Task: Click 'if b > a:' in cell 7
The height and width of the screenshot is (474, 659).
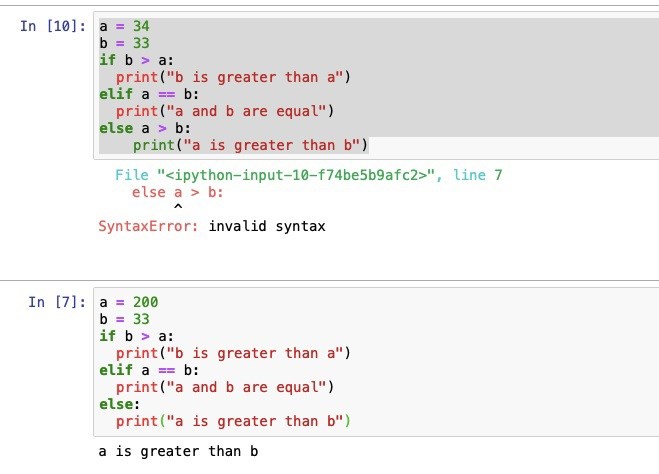Action: [x=137, y=336]
